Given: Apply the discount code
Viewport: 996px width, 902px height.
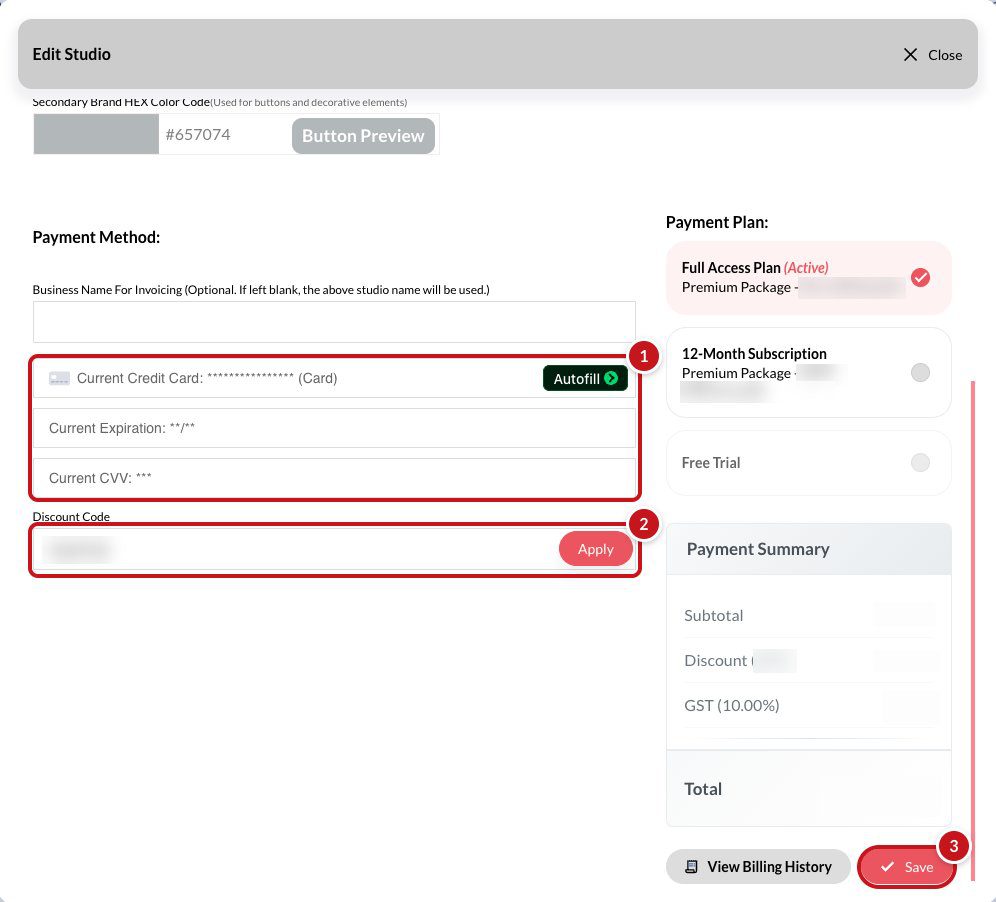Looking at the screenshot, I should click(595, 549).
